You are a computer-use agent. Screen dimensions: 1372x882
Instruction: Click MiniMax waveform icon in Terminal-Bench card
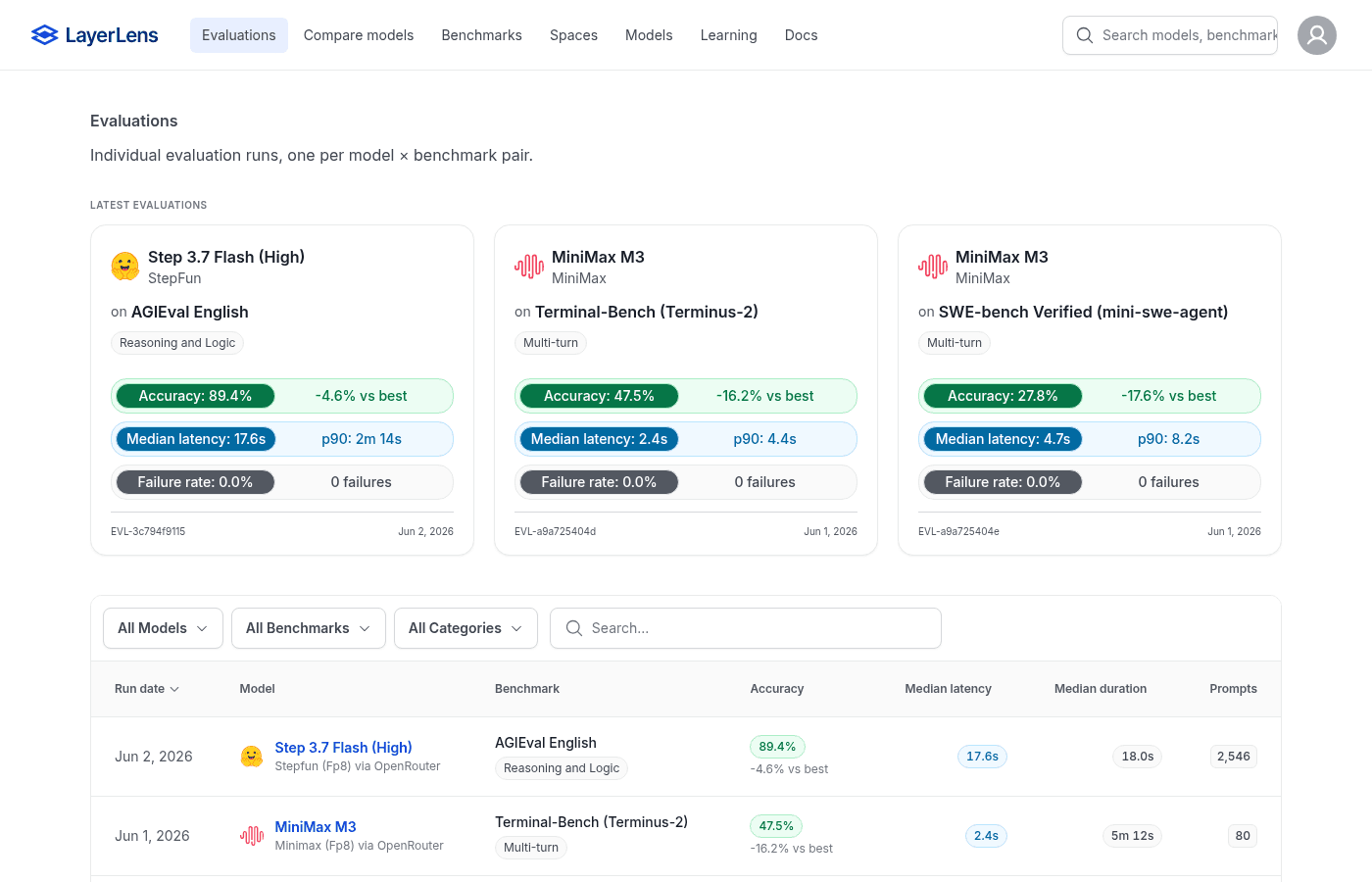(529, 267)
